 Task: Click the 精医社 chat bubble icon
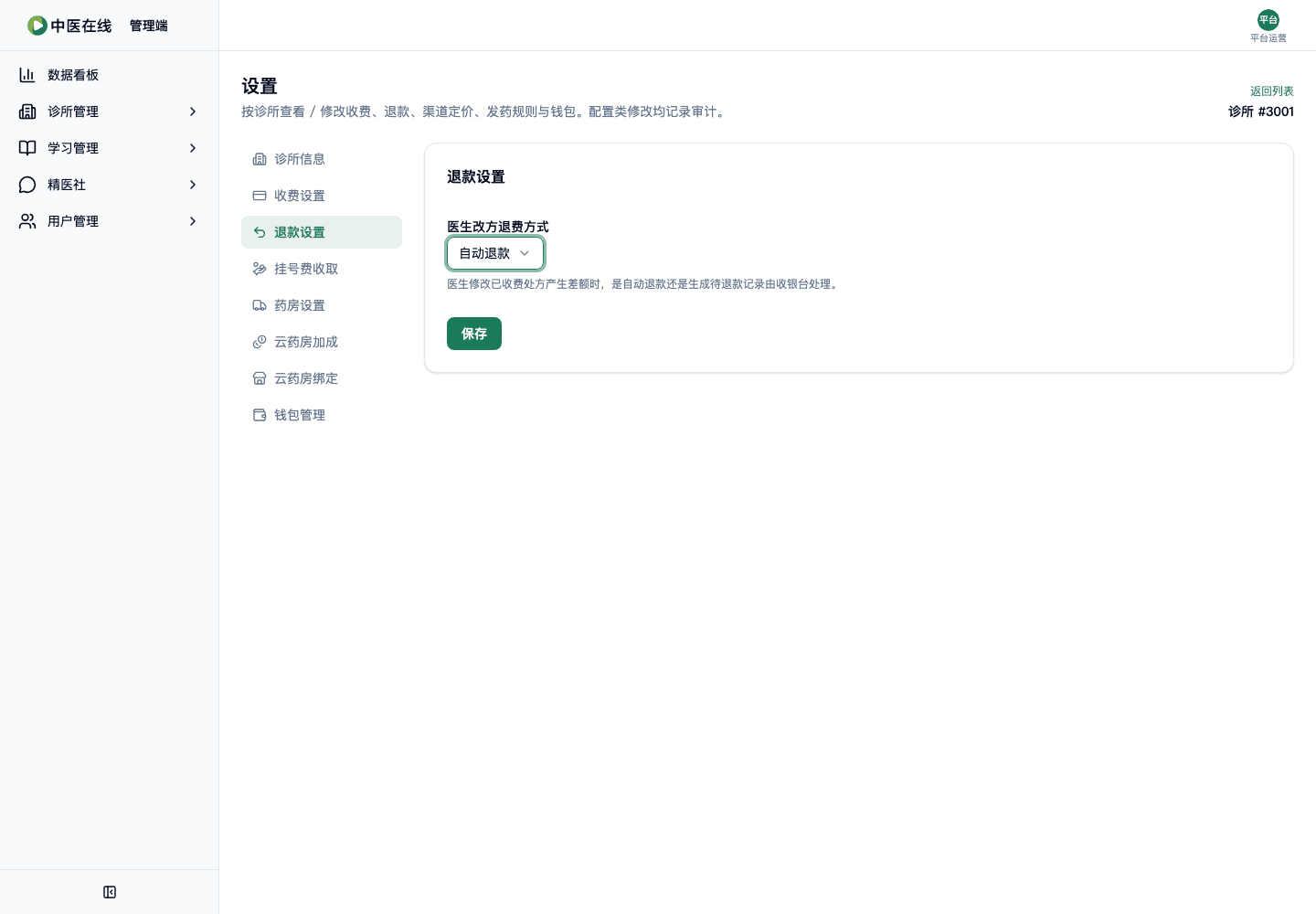point(27,185)
